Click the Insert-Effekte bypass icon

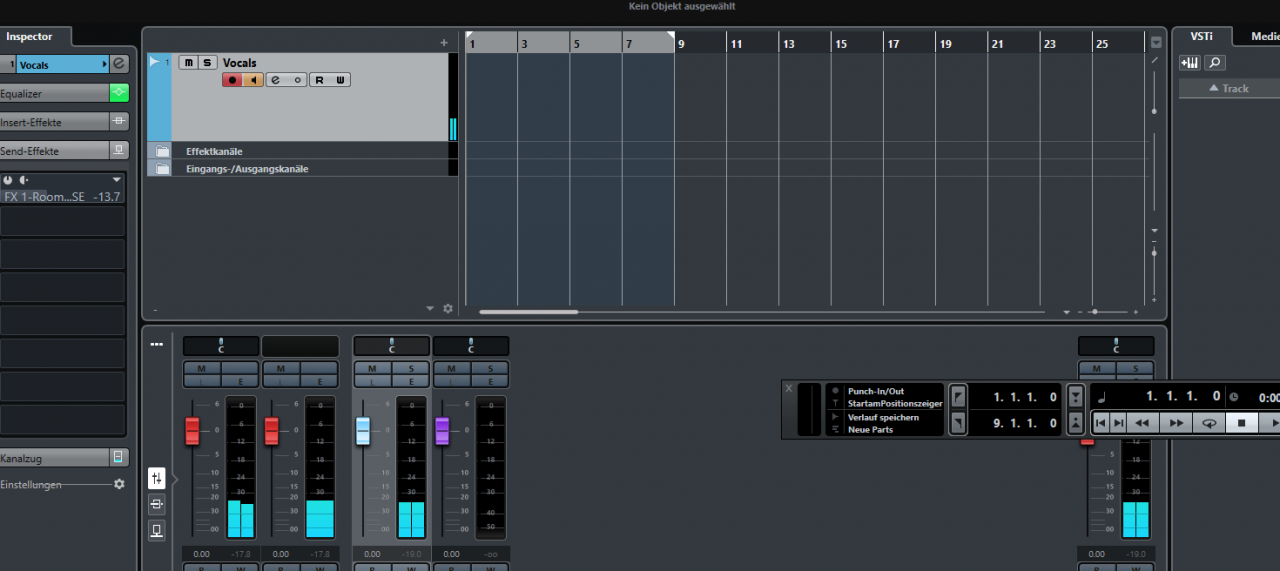(119, 122)
